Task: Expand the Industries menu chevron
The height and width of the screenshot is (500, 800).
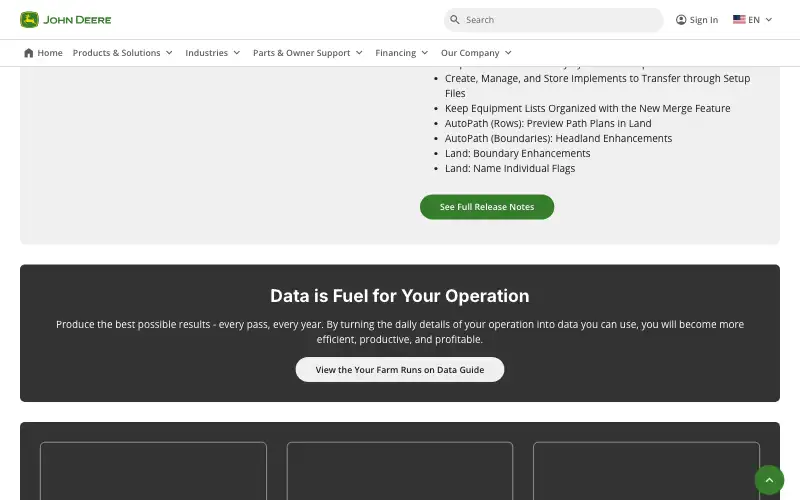Action: tap(237, 53)
